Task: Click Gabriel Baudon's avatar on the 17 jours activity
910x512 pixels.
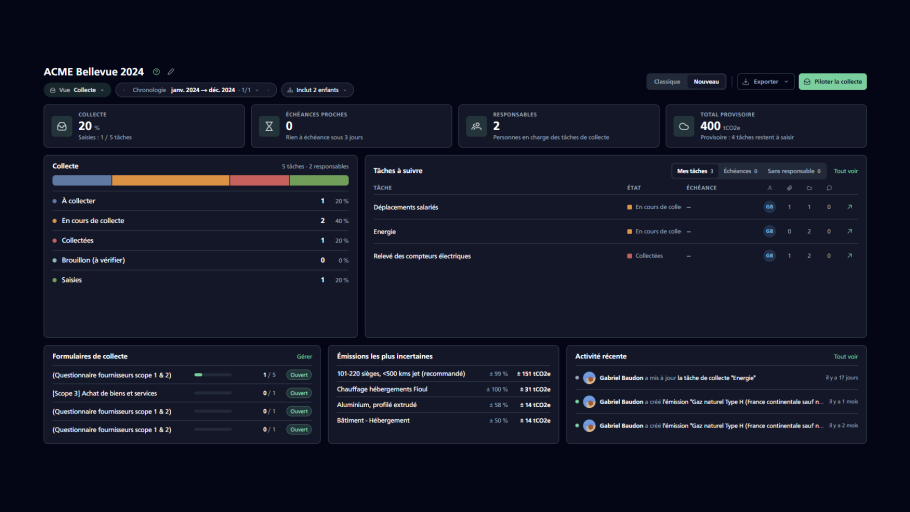Action: click(589, 378)
